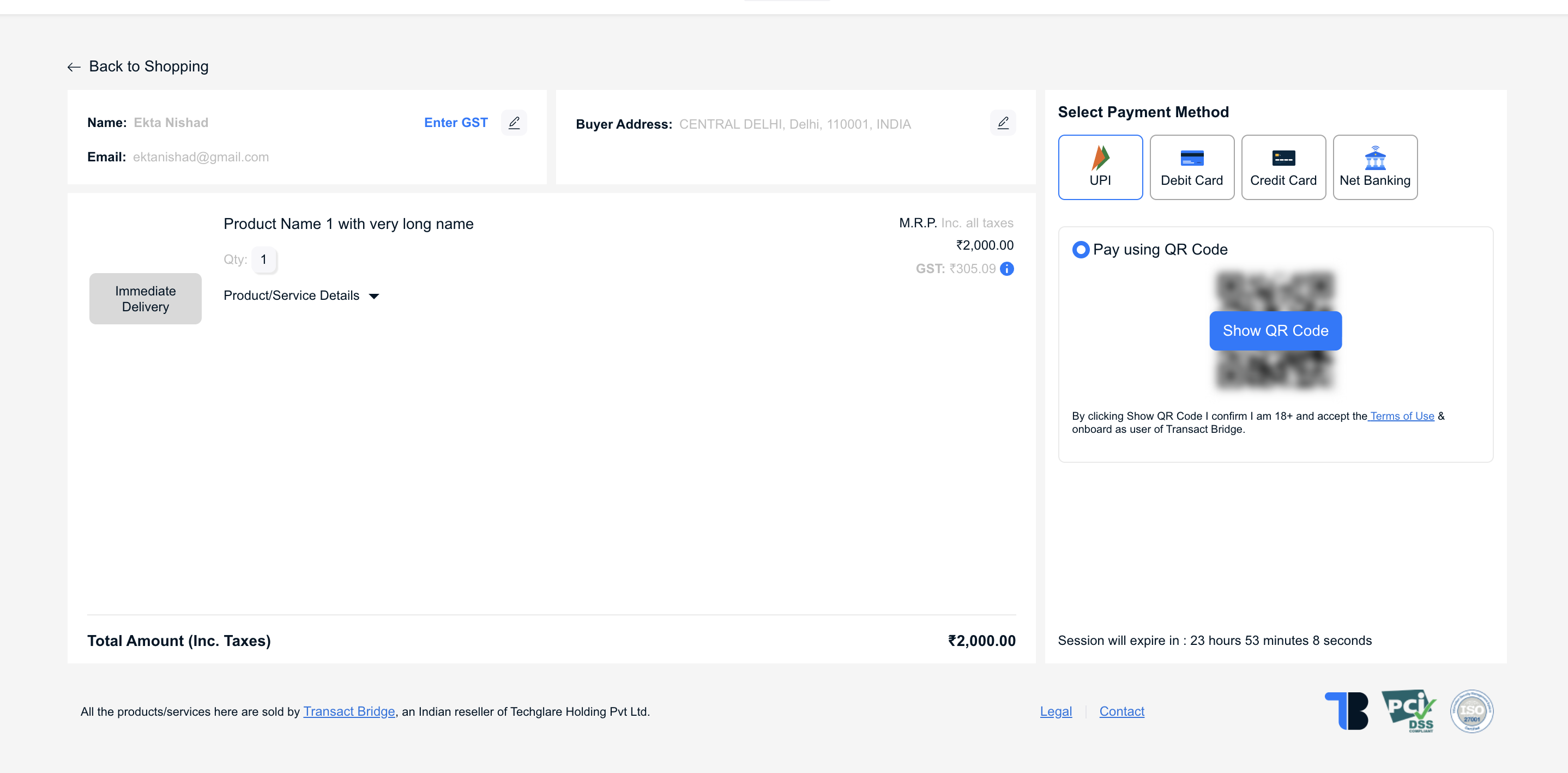This screenshot has height=773, width=1568.
Task: Click the Transact Bridge TB logo
Action: pyautogui.click(x=1347, y=711)
